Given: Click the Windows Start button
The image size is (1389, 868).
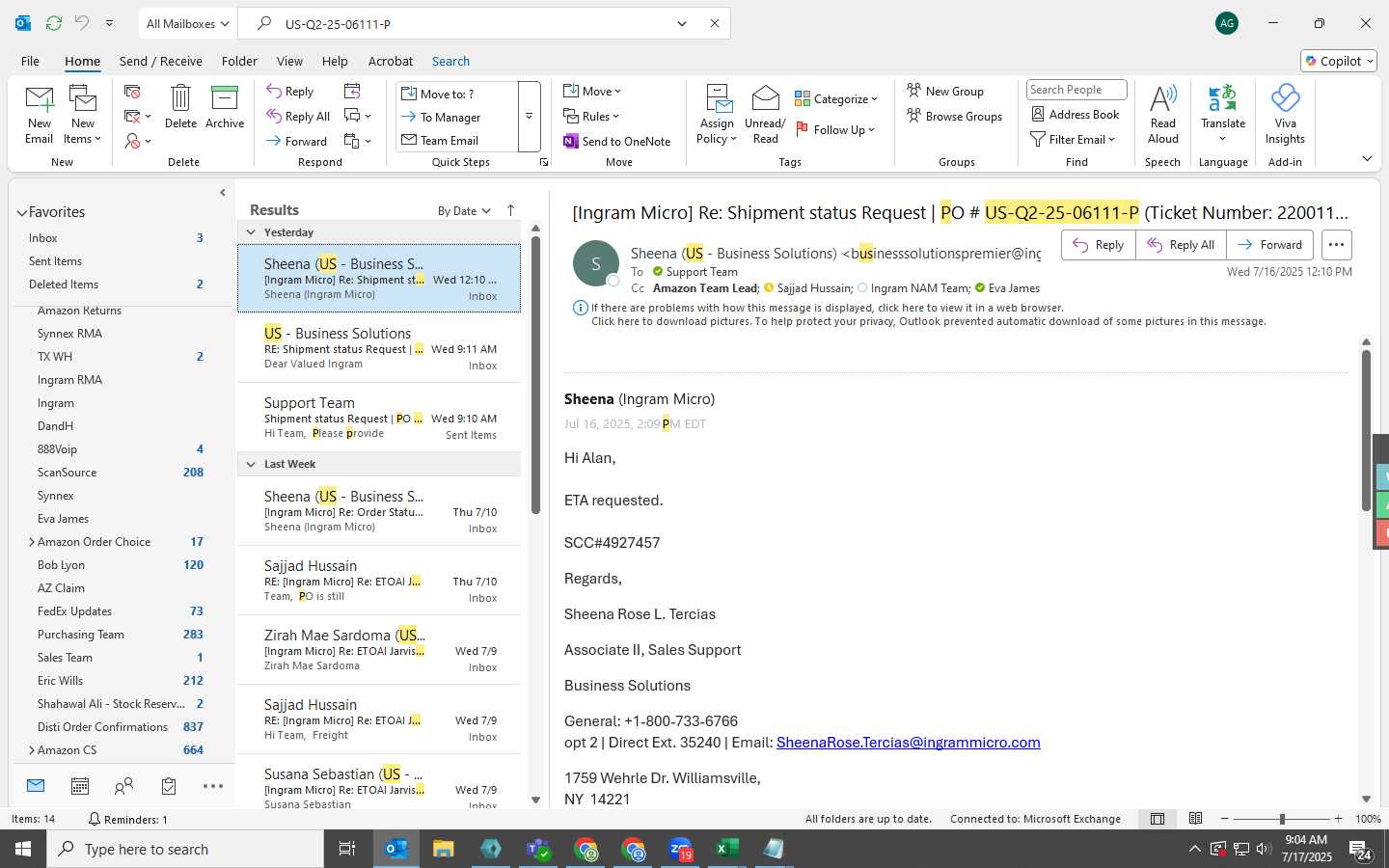Looking at the screenshot, I should click(x=23, y=849).
